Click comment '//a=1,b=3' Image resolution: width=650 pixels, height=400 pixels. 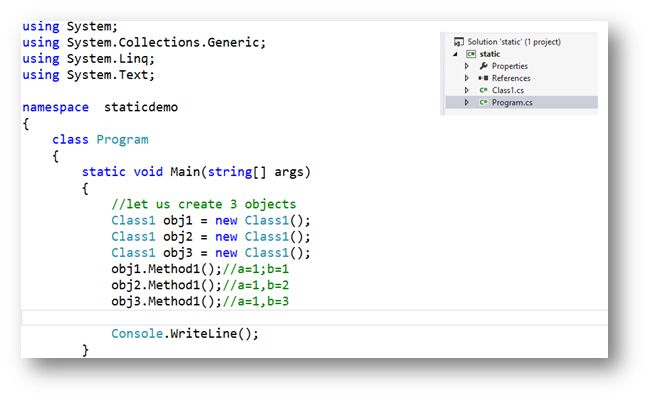pyautogui.click(x=256, y=301)
